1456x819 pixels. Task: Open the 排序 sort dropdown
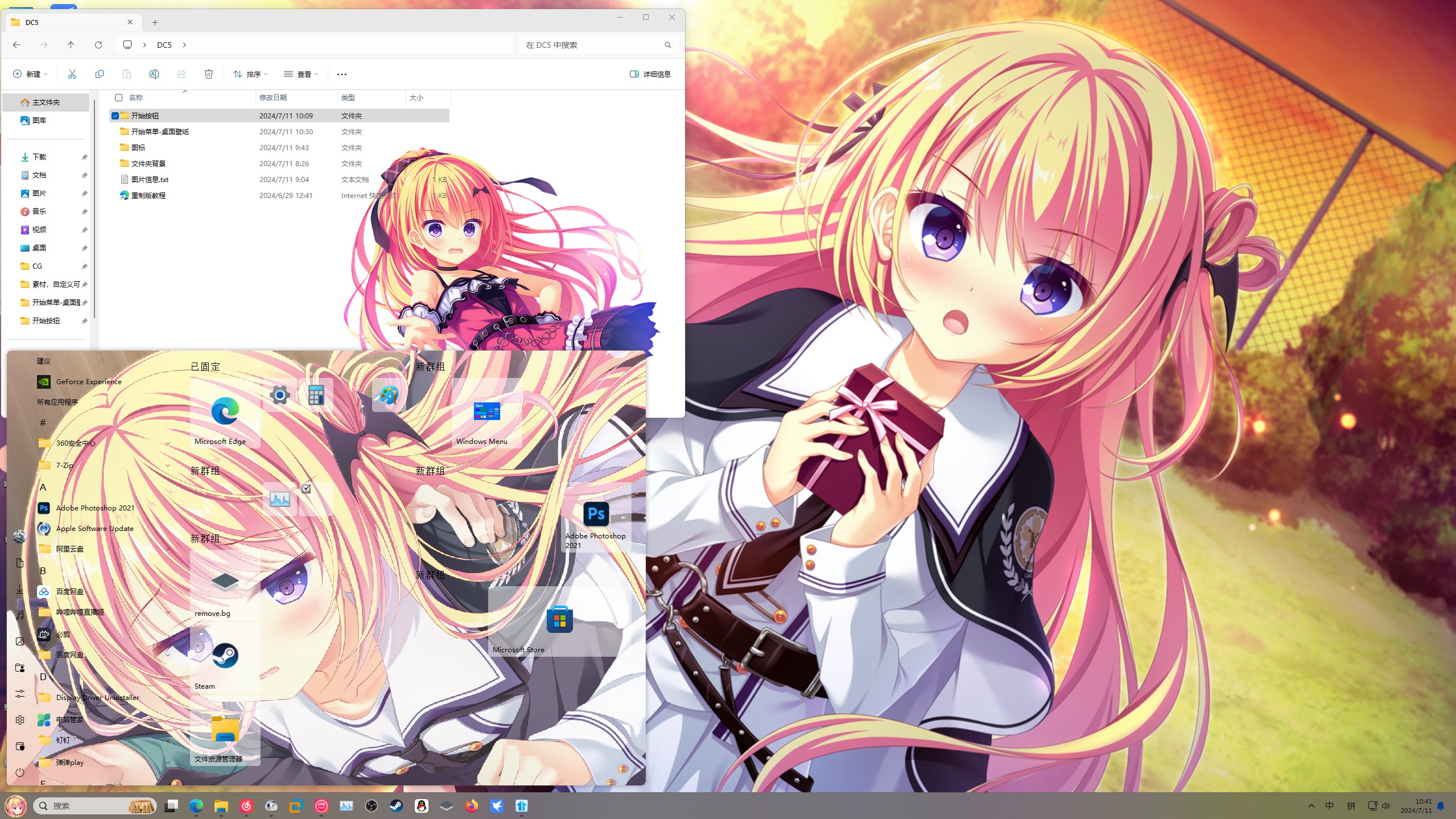250,74
